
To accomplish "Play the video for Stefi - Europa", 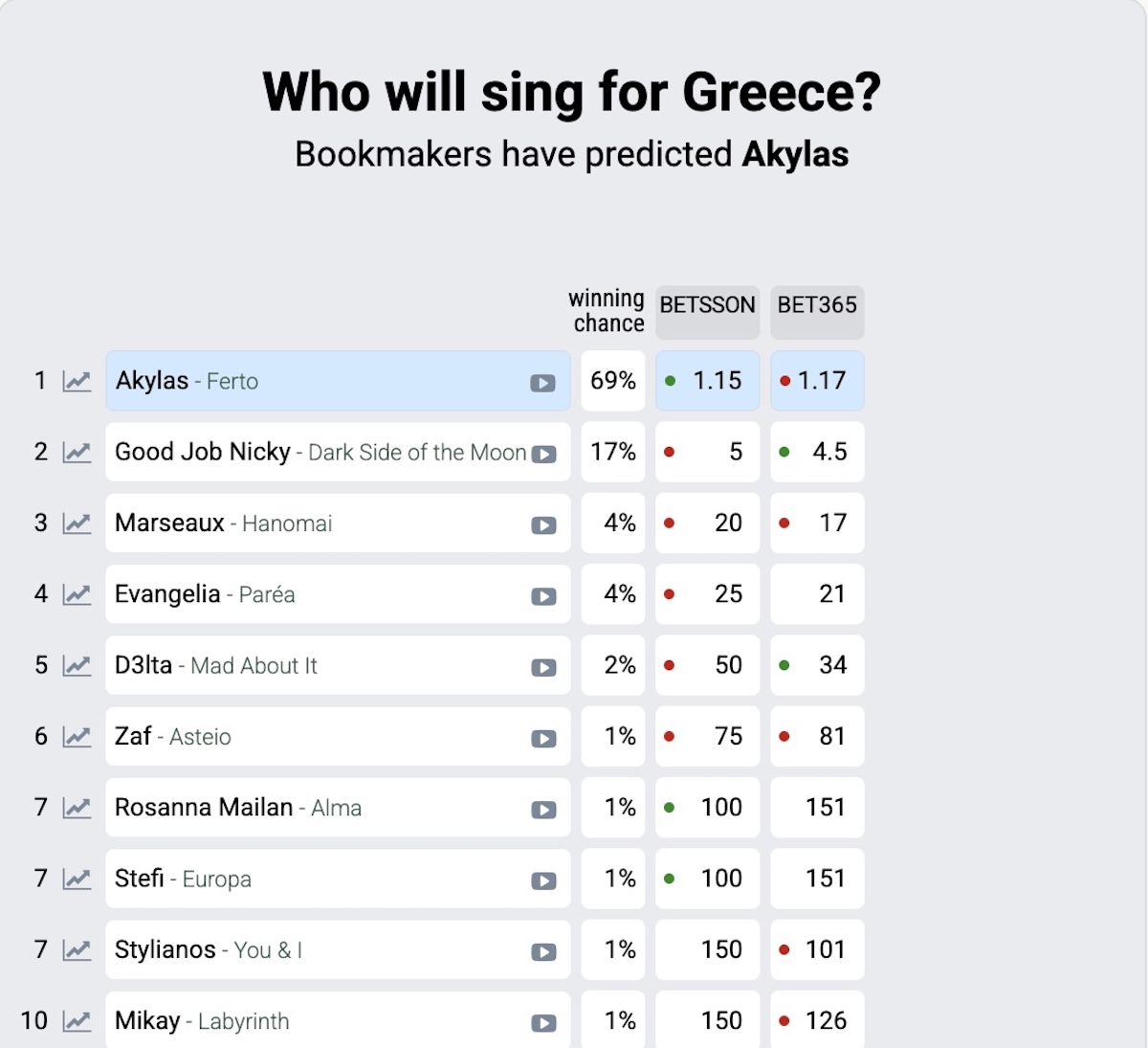I will click(x=544, y=881).
